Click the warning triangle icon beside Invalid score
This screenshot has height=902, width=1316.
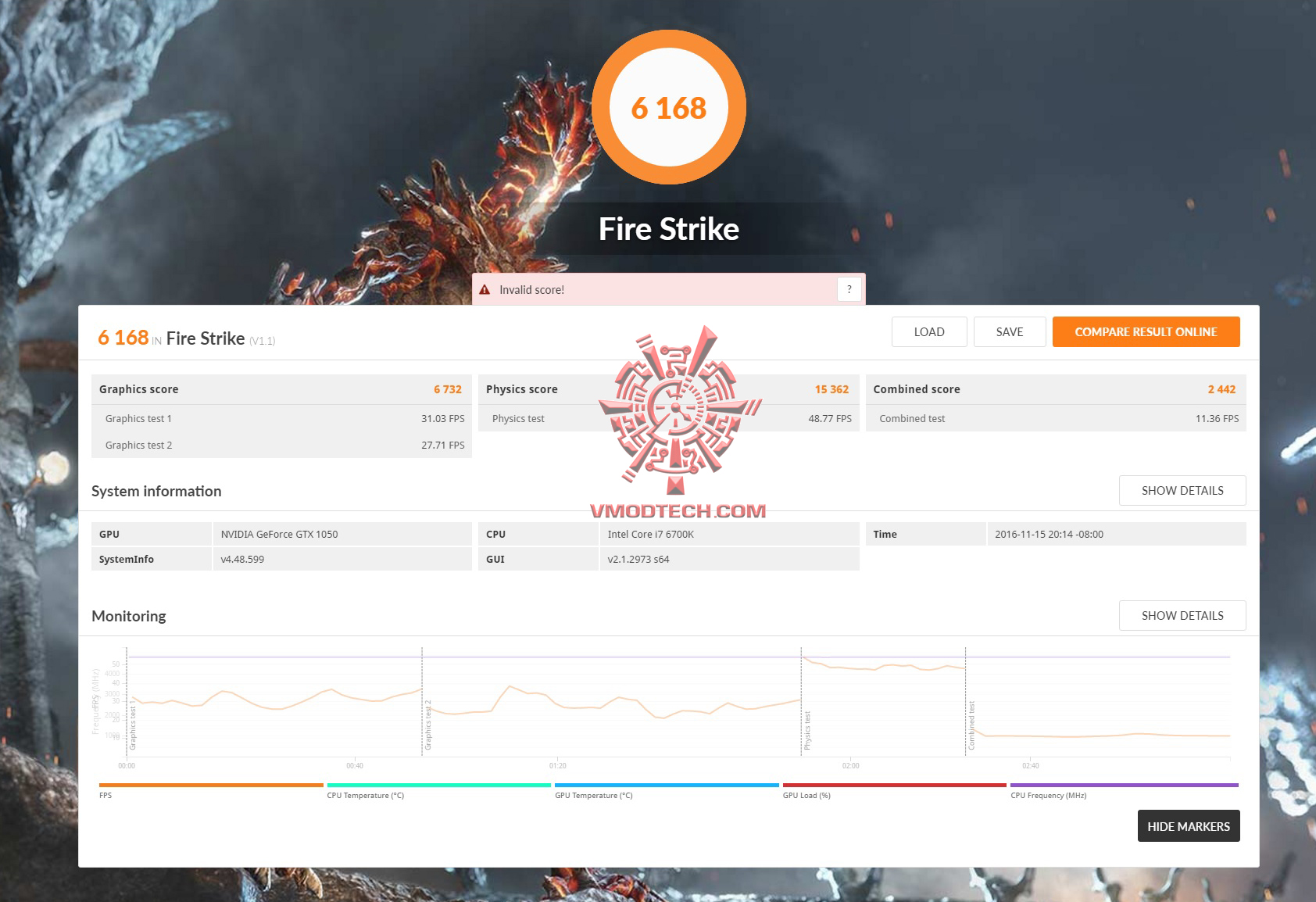click(485, 290)
